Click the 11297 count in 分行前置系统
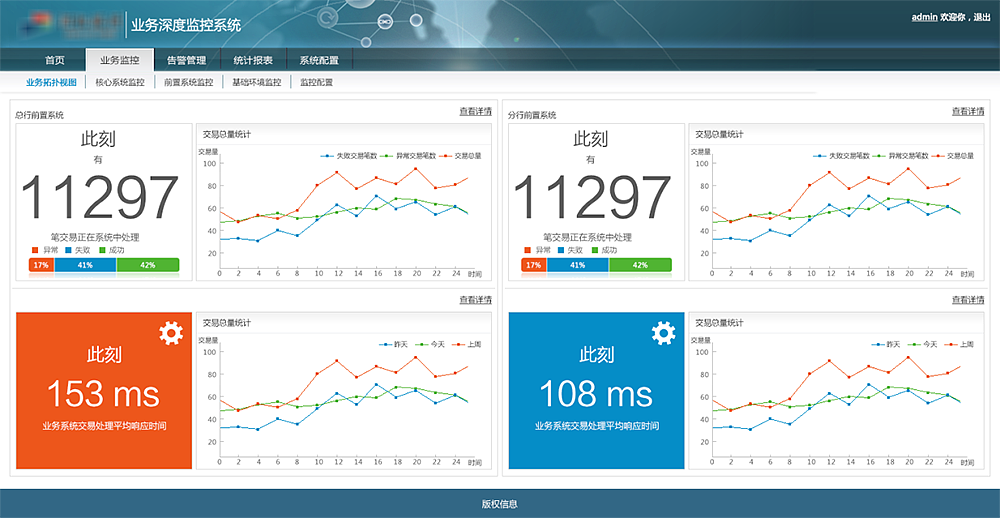 pos(592,198)
